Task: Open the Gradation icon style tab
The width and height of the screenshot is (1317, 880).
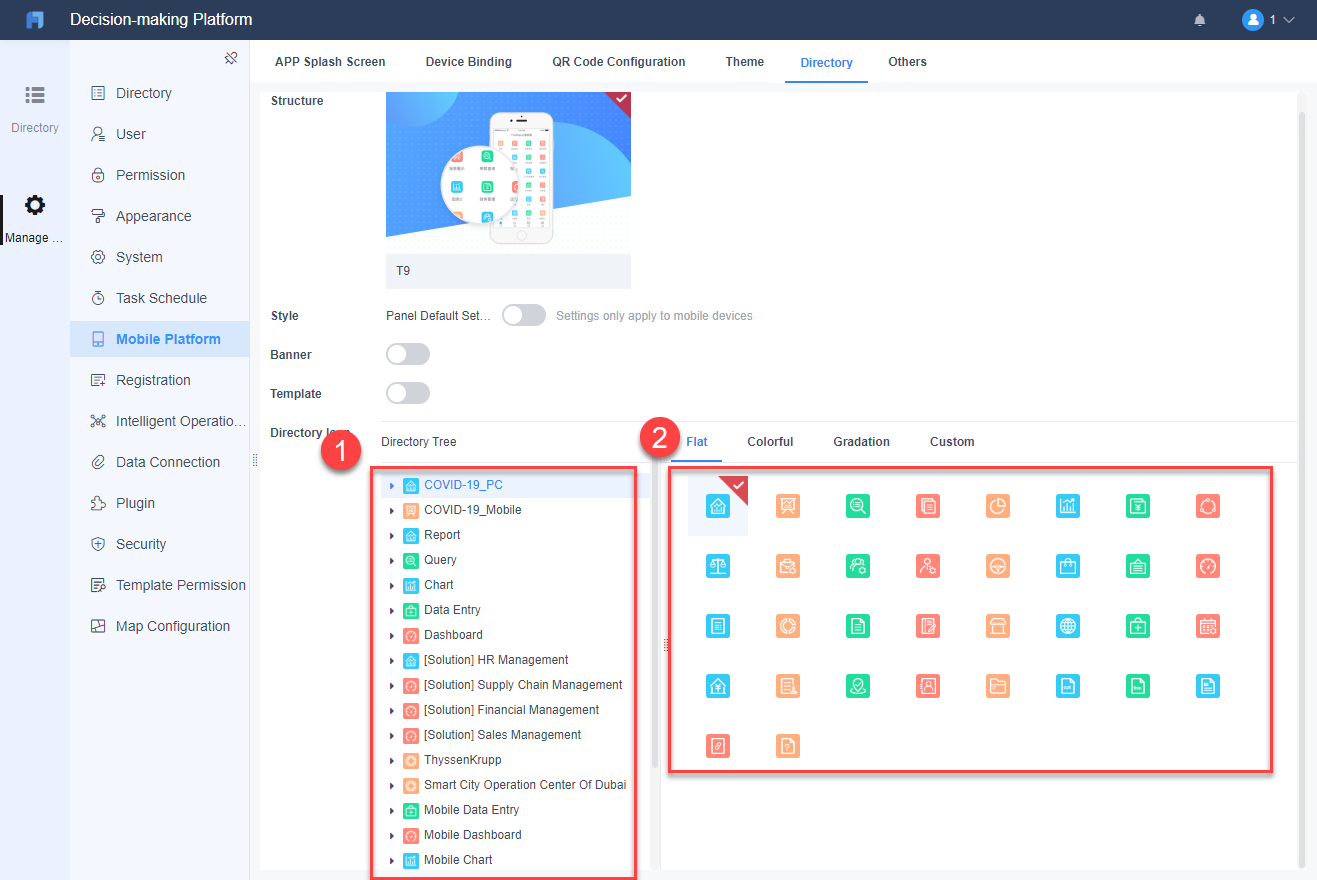Action: click(x=861, y=442)
